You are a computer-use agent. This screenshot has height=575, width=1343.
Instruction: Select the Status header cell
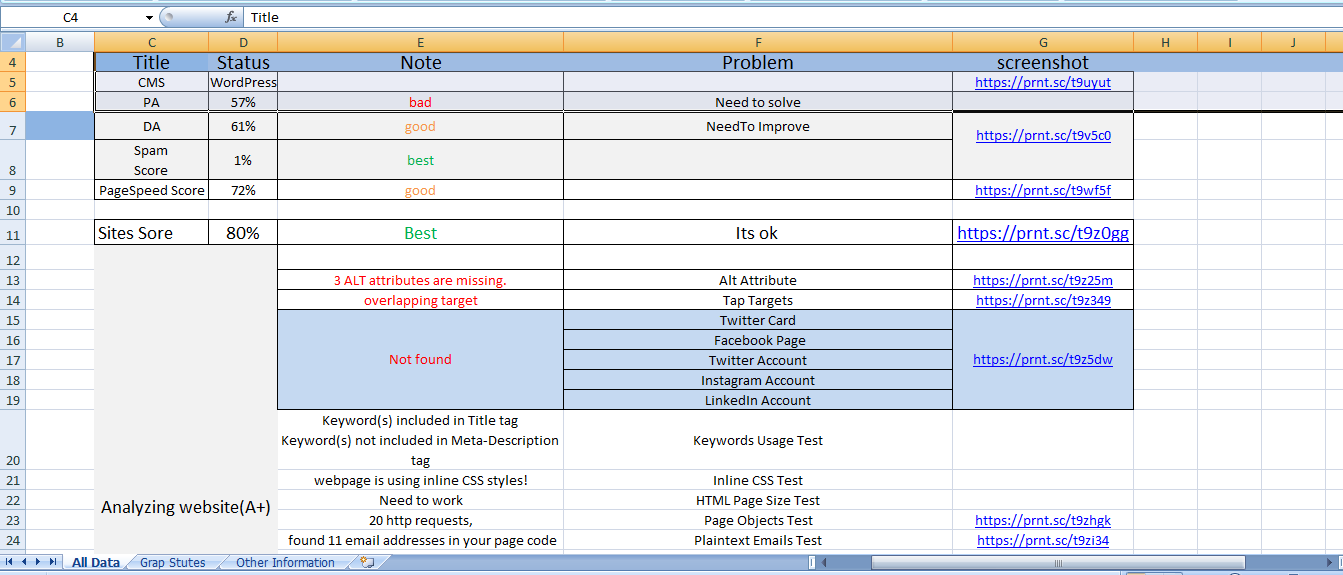243,62
